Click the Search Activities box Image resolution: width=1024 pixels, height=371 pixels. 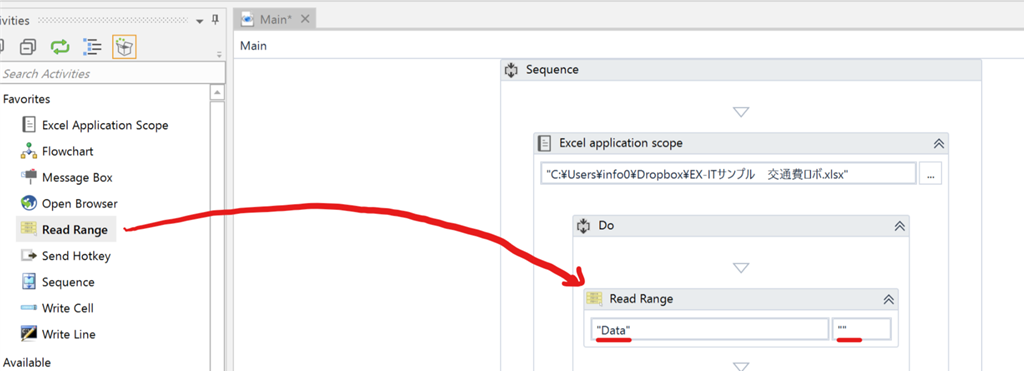[112, 73]
